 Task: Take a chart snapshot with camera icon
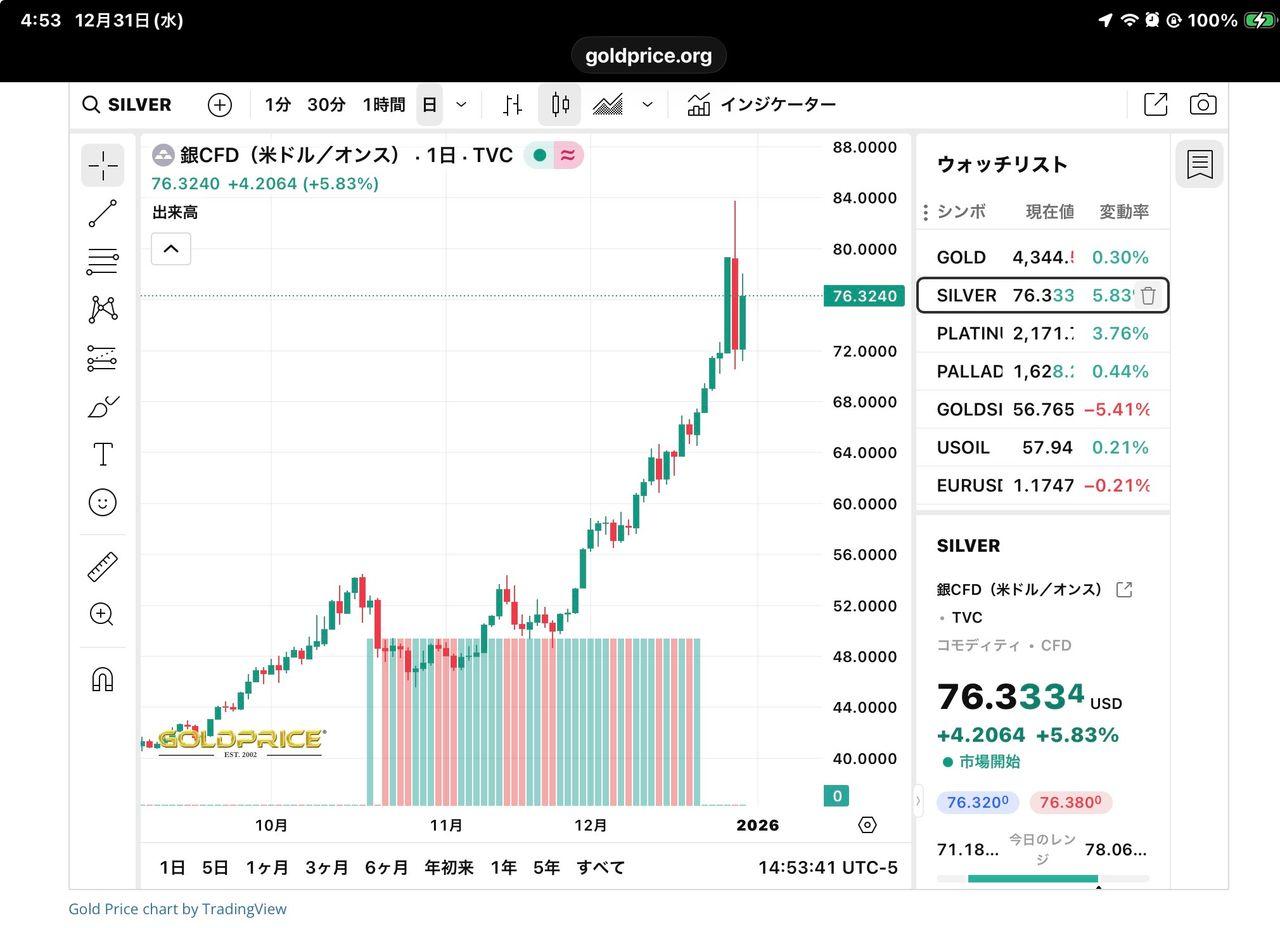coord(1202,104)
